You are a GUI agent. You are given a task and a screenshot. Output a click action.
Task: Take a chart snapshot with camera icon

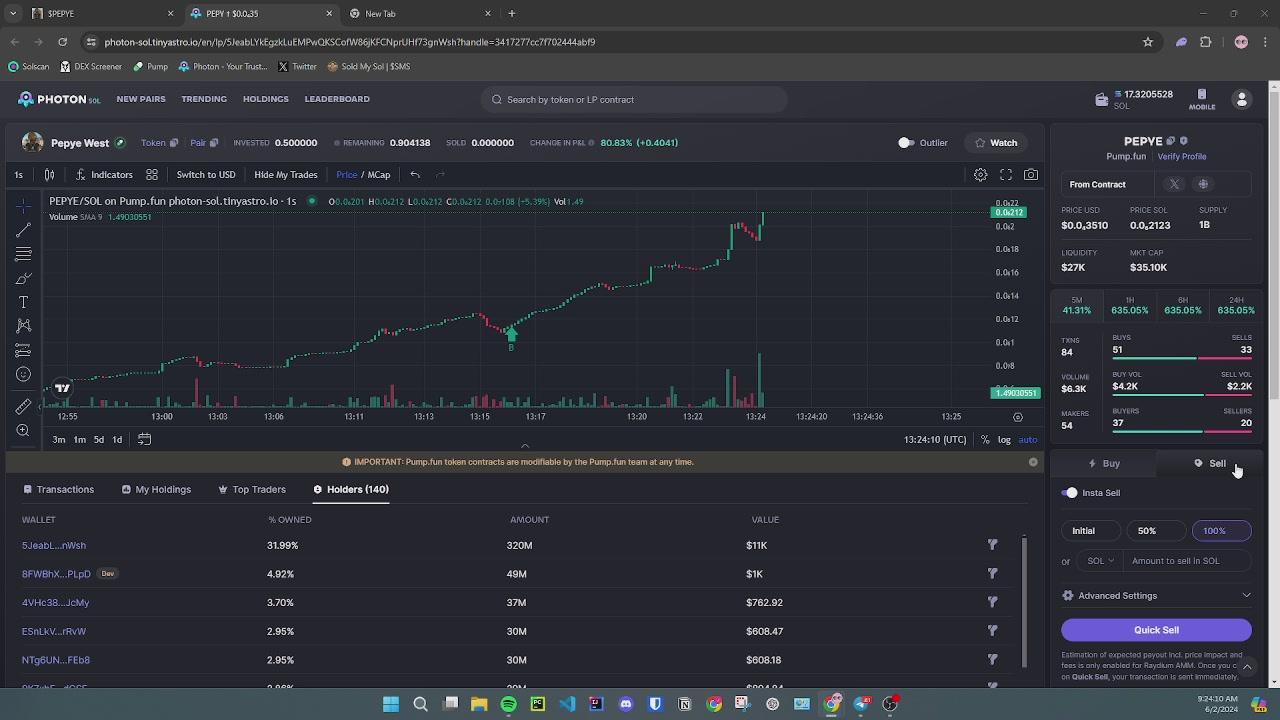pos(1031,175)
